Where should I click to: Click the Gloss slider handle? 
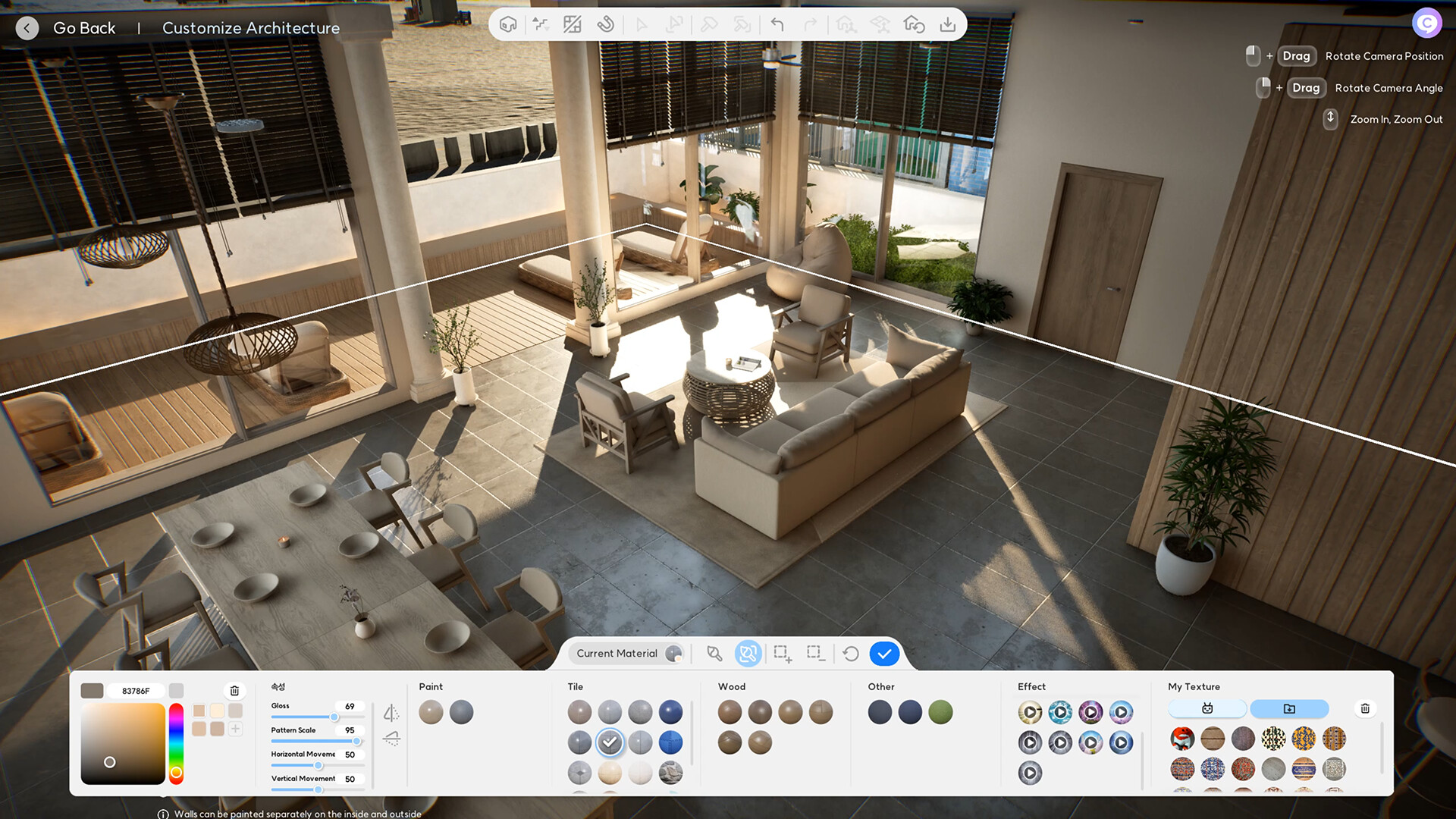click(336, 717)
